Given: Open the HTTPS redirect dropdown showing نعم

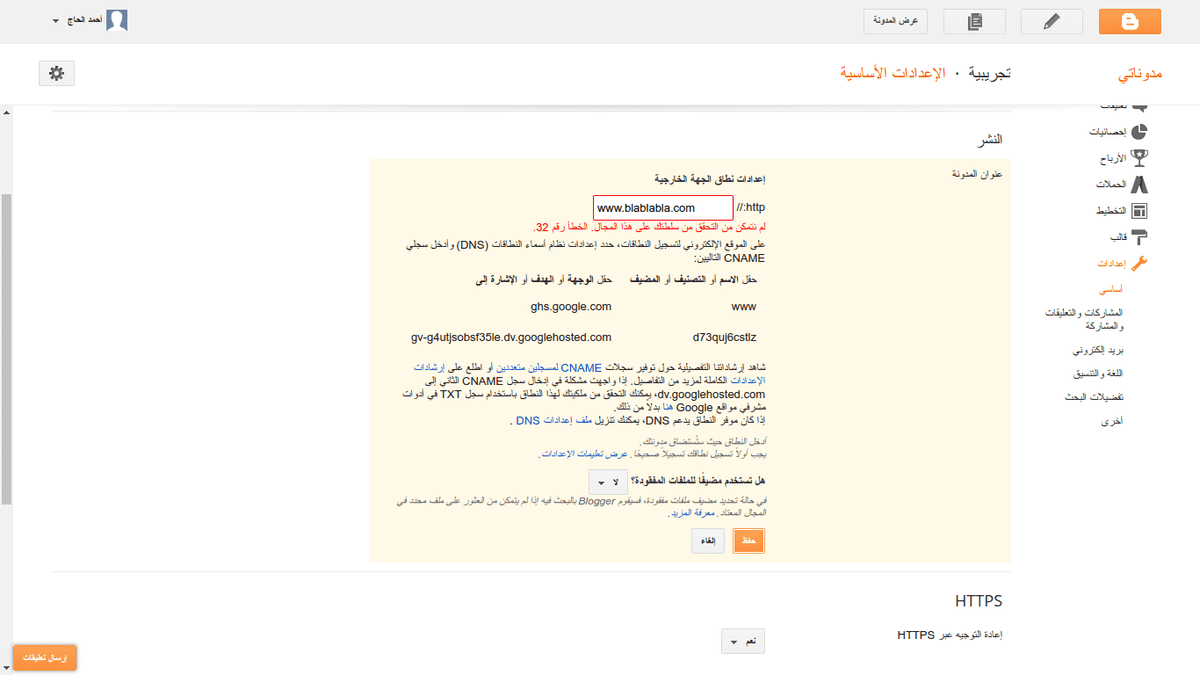Looking at the screenshot, I should [x=743, y=641].
